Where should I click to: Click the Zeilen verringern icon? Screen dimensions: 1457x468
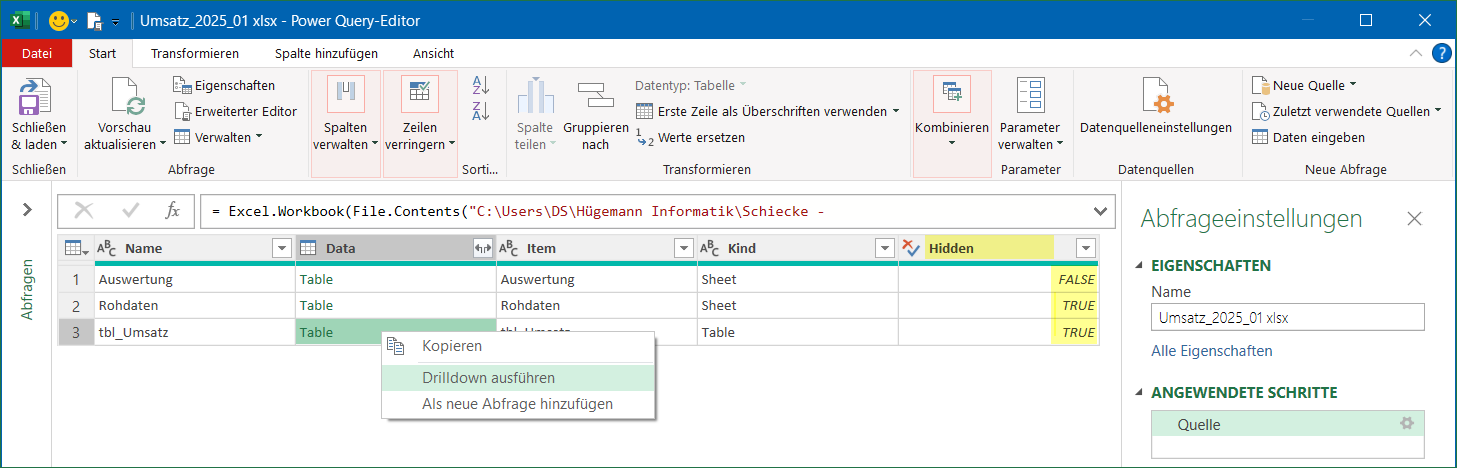(420, 95)
